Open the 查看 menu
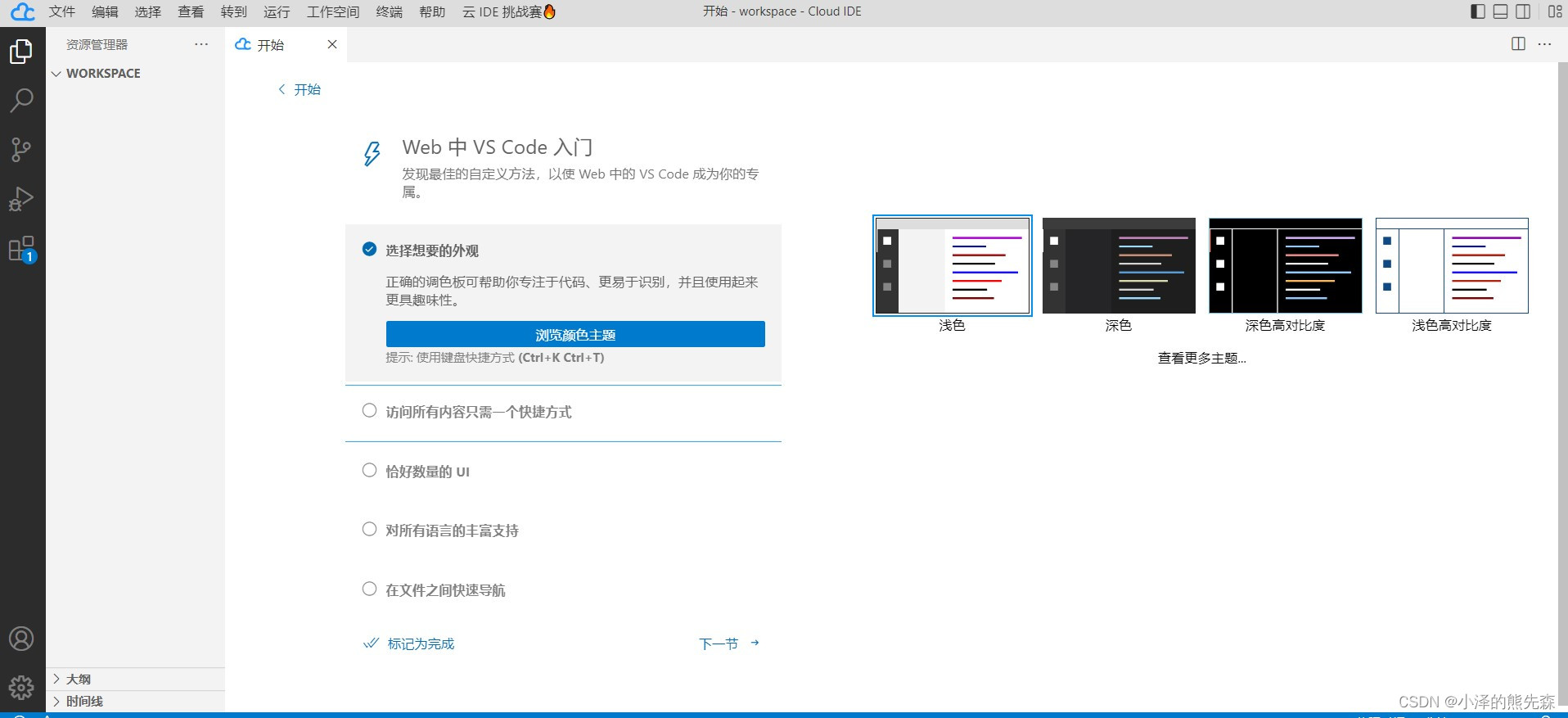 pos(191,11)
